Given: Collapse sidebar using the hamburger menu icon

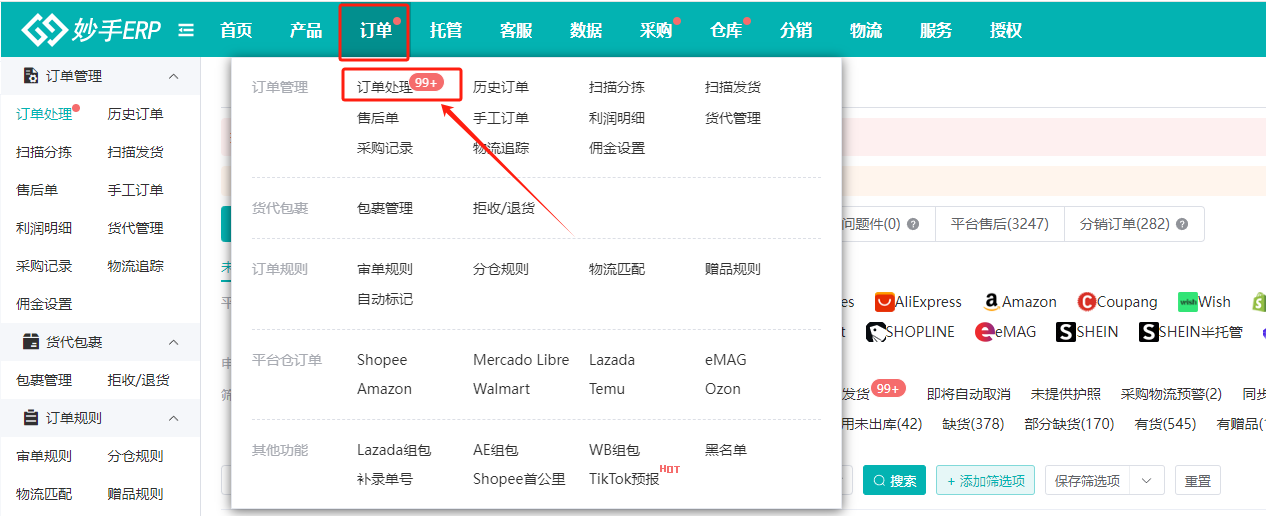Looking at the screenshot, I should click(186, 30).
